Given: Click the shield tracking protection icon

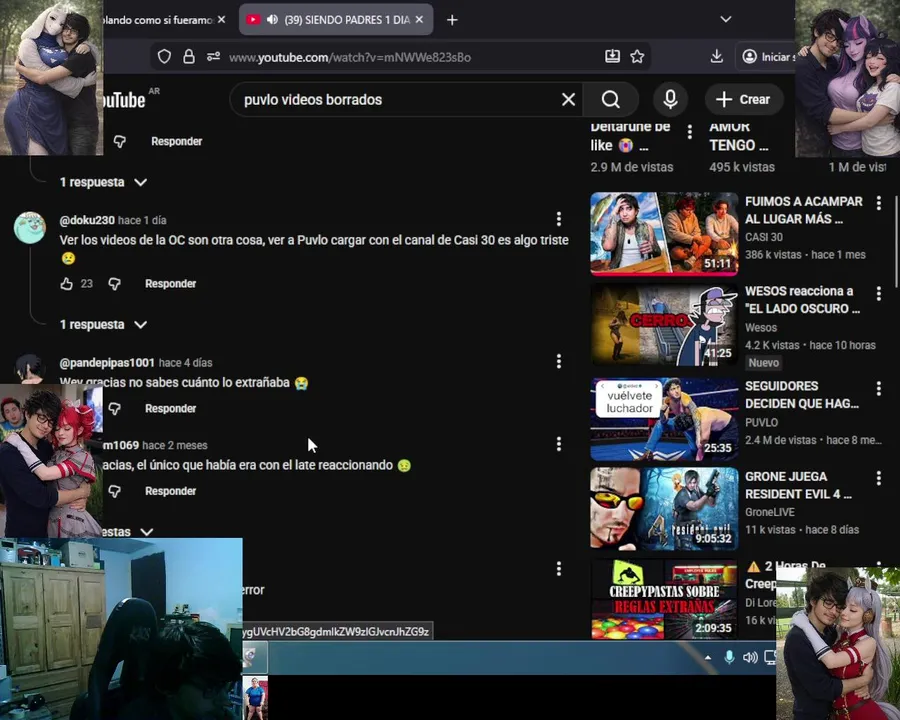Looking at the screenshot, I should pyautogui.click(x=164, y=56).
